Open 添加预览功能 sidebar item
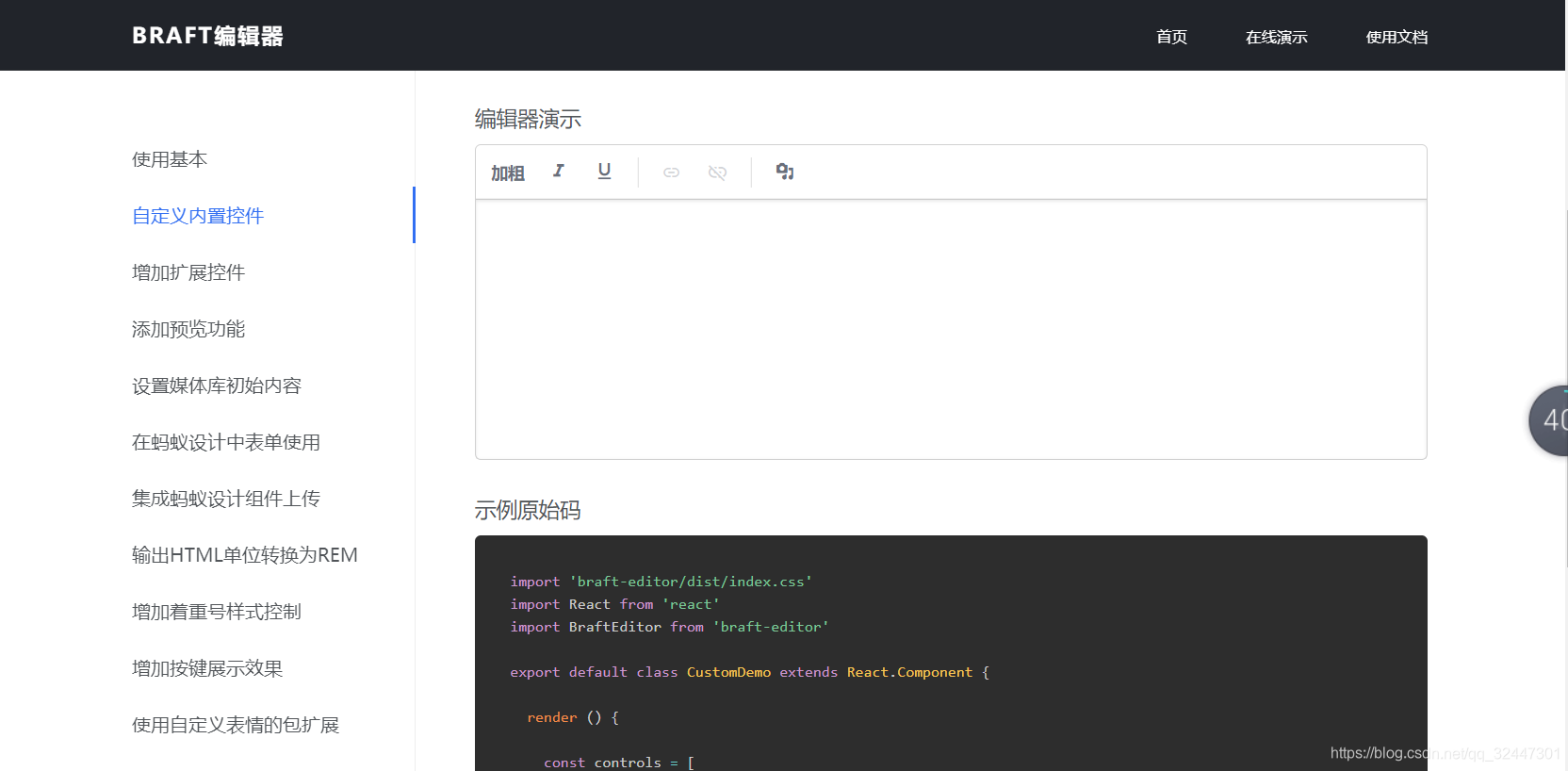1568x771 pixels. pyautogui.click(x=188, y=329)
